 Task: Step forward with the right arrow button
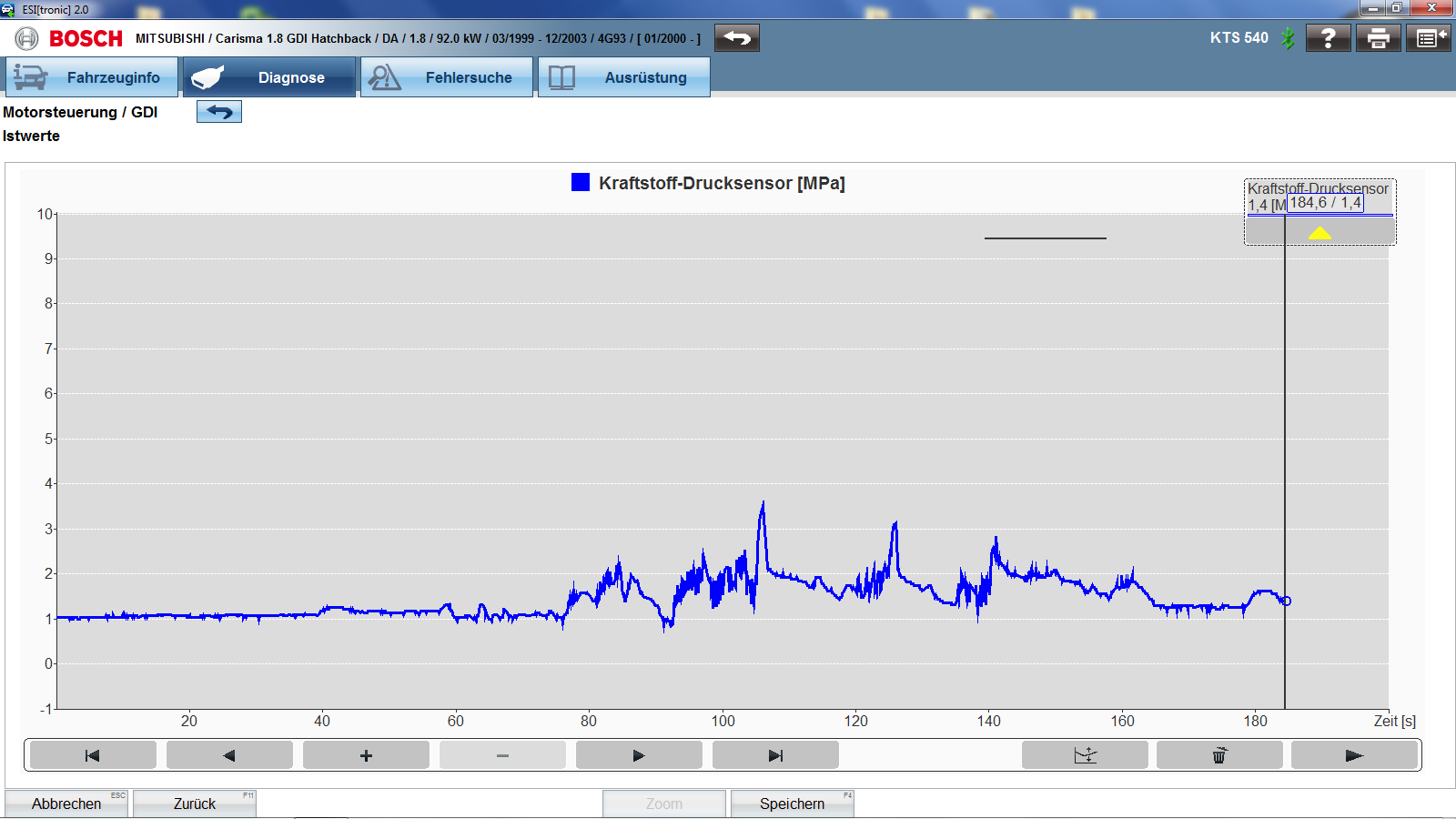tap(639, 755)
